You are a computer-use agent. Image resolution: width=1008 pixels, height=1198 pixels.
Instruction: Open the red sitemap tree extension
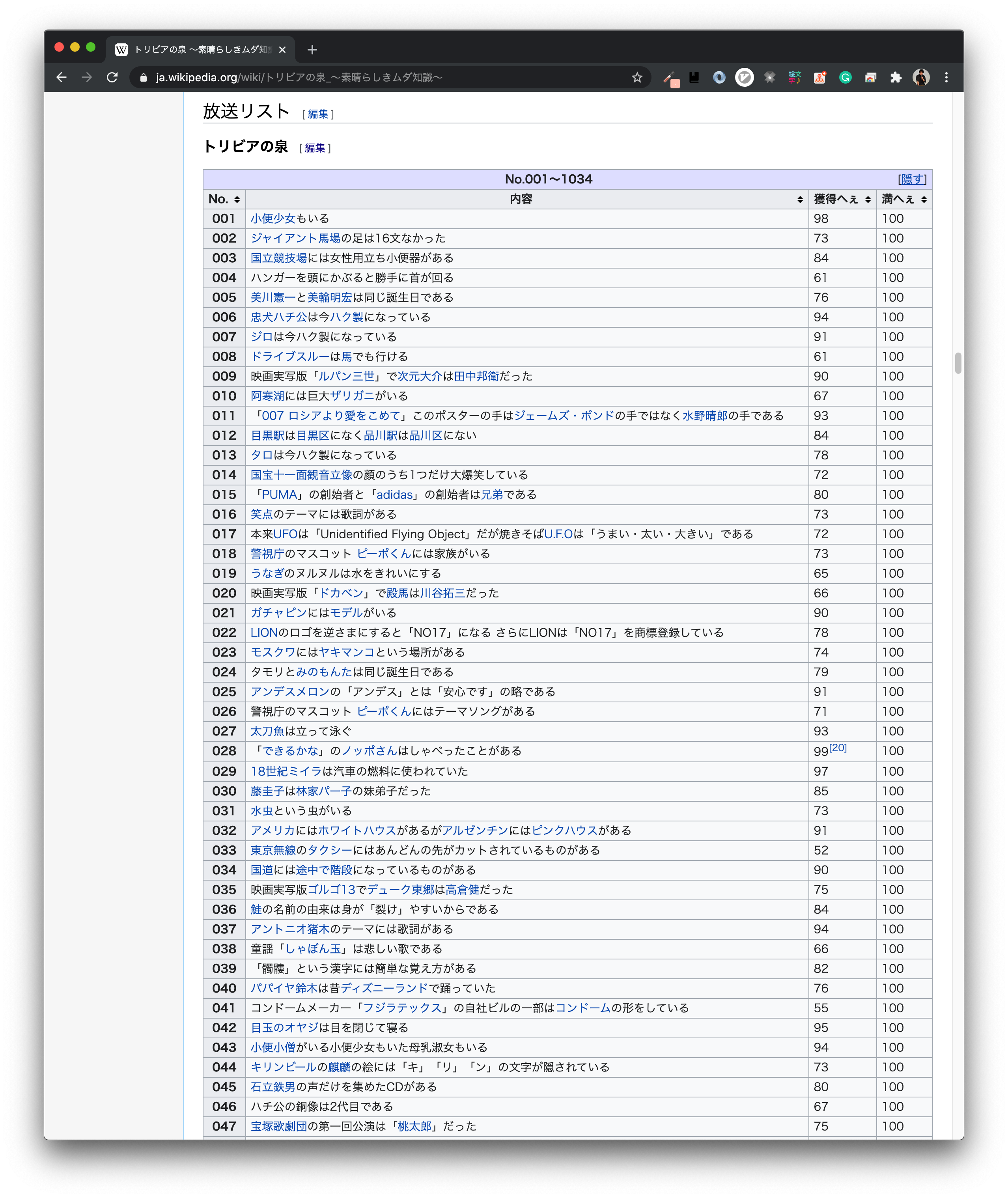pyautogui.click(x=820, y=77)
